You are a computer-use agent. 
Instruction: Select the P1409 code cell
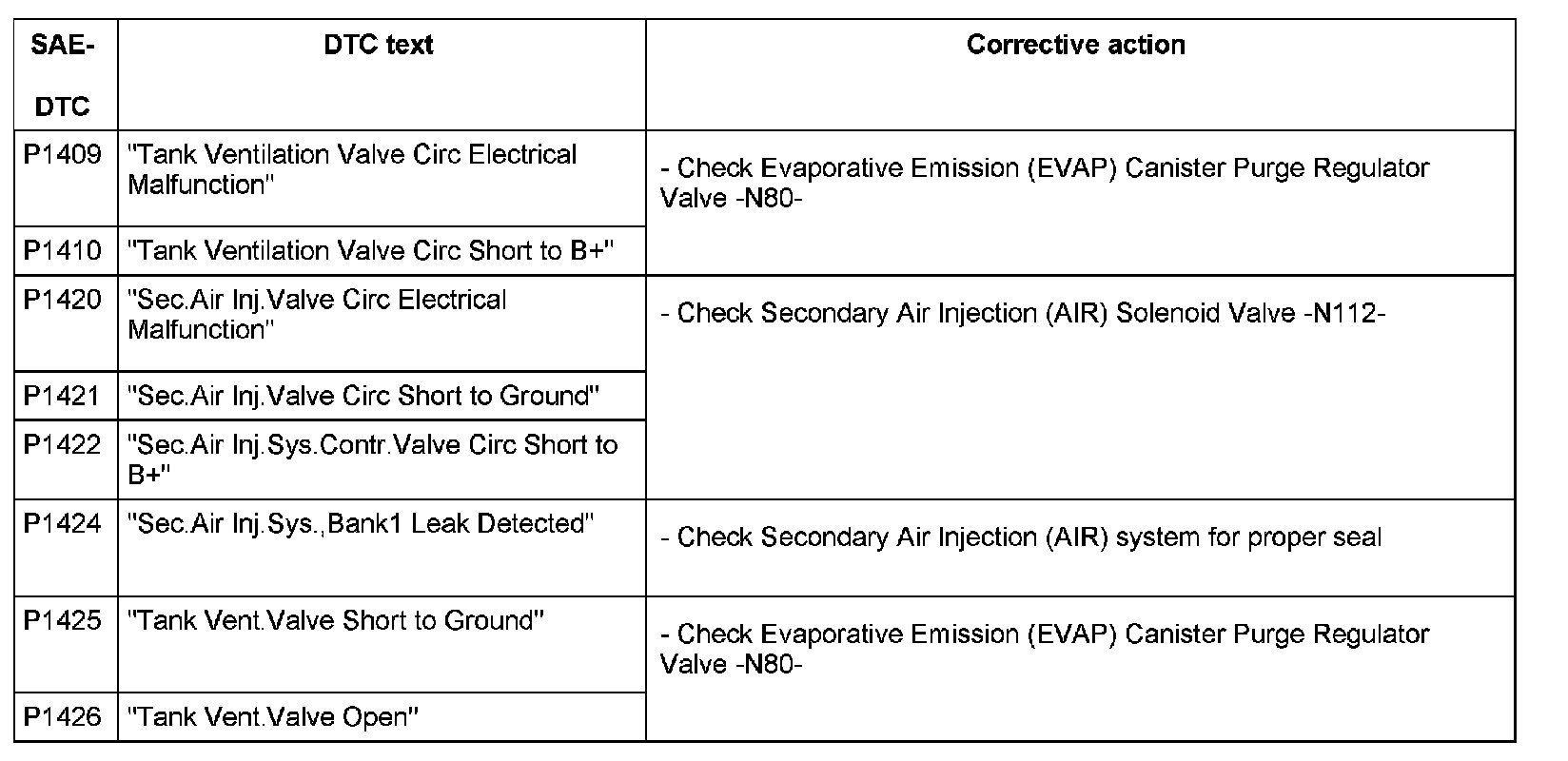[x=63, y=155]
